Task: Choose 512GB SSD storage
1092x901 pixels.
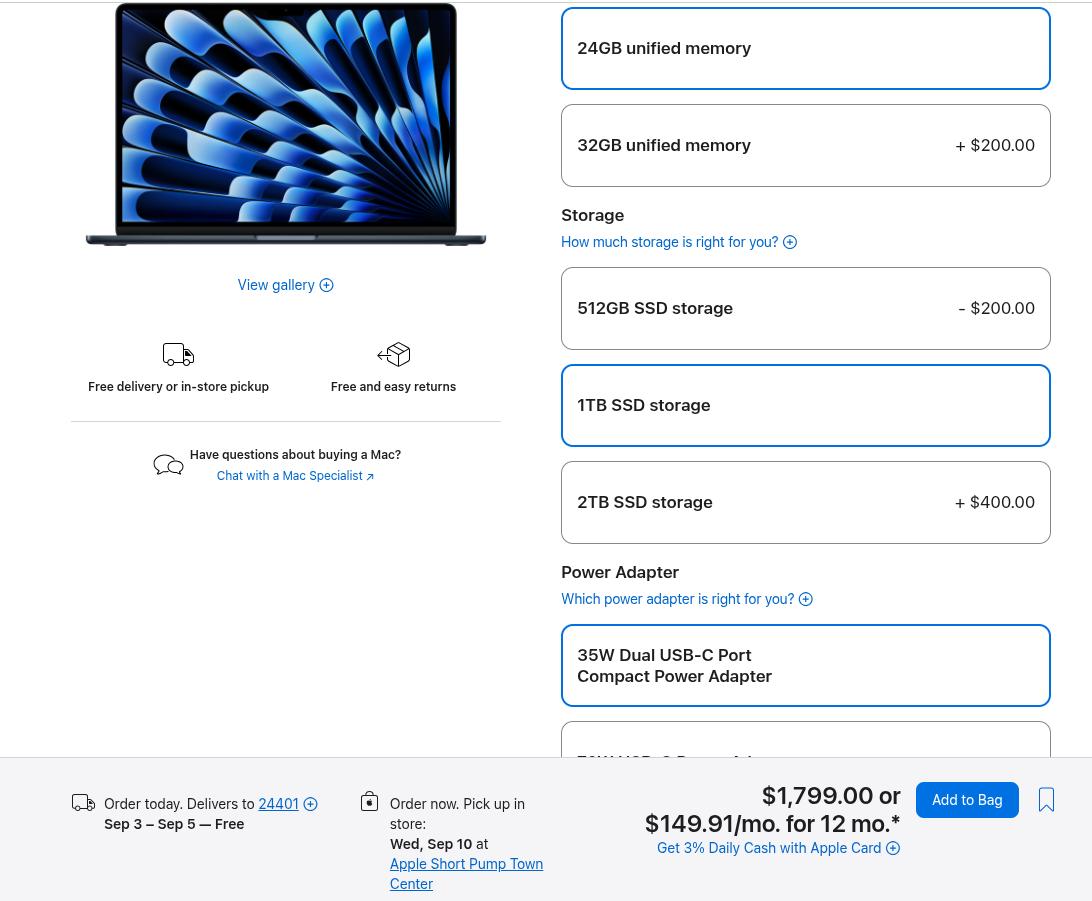Action: pyautogui.click(x=806, y=308)
